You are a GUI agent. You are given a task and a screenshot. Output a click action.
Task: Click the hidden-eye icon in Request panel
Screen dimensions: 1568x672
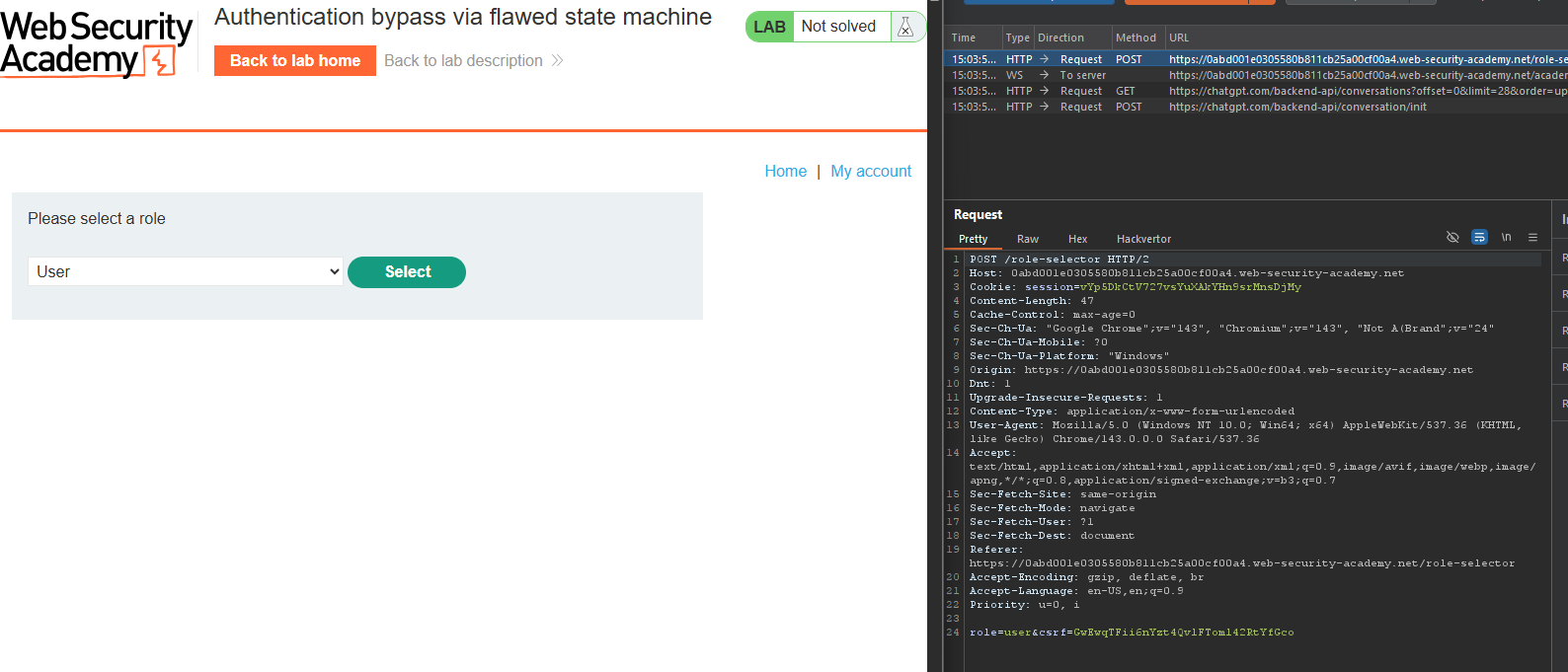click(x=1452, y=238)
